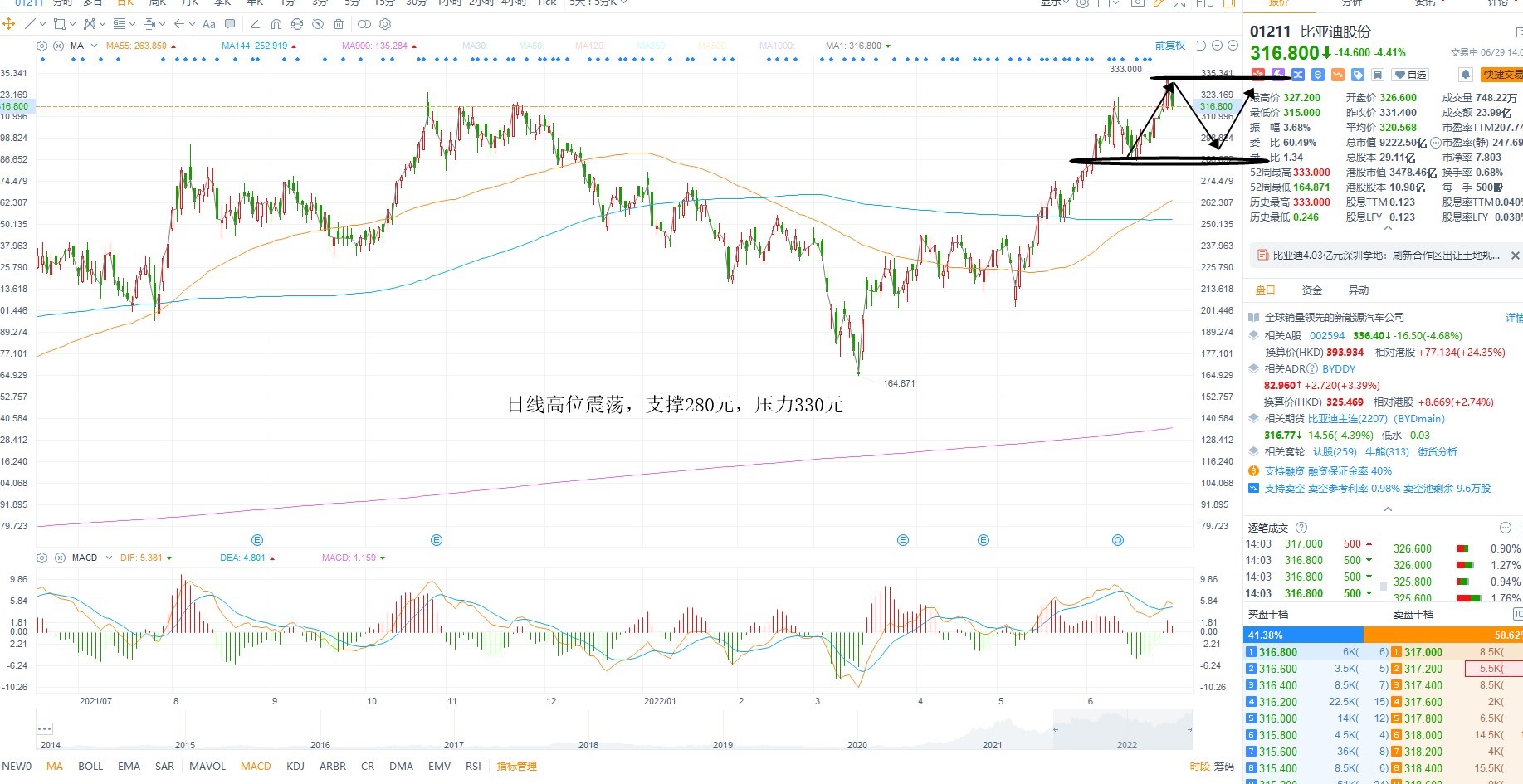Switch to the 异动 tab
The height and width of the screenshot is (784, 1523).
(1359, 290)
